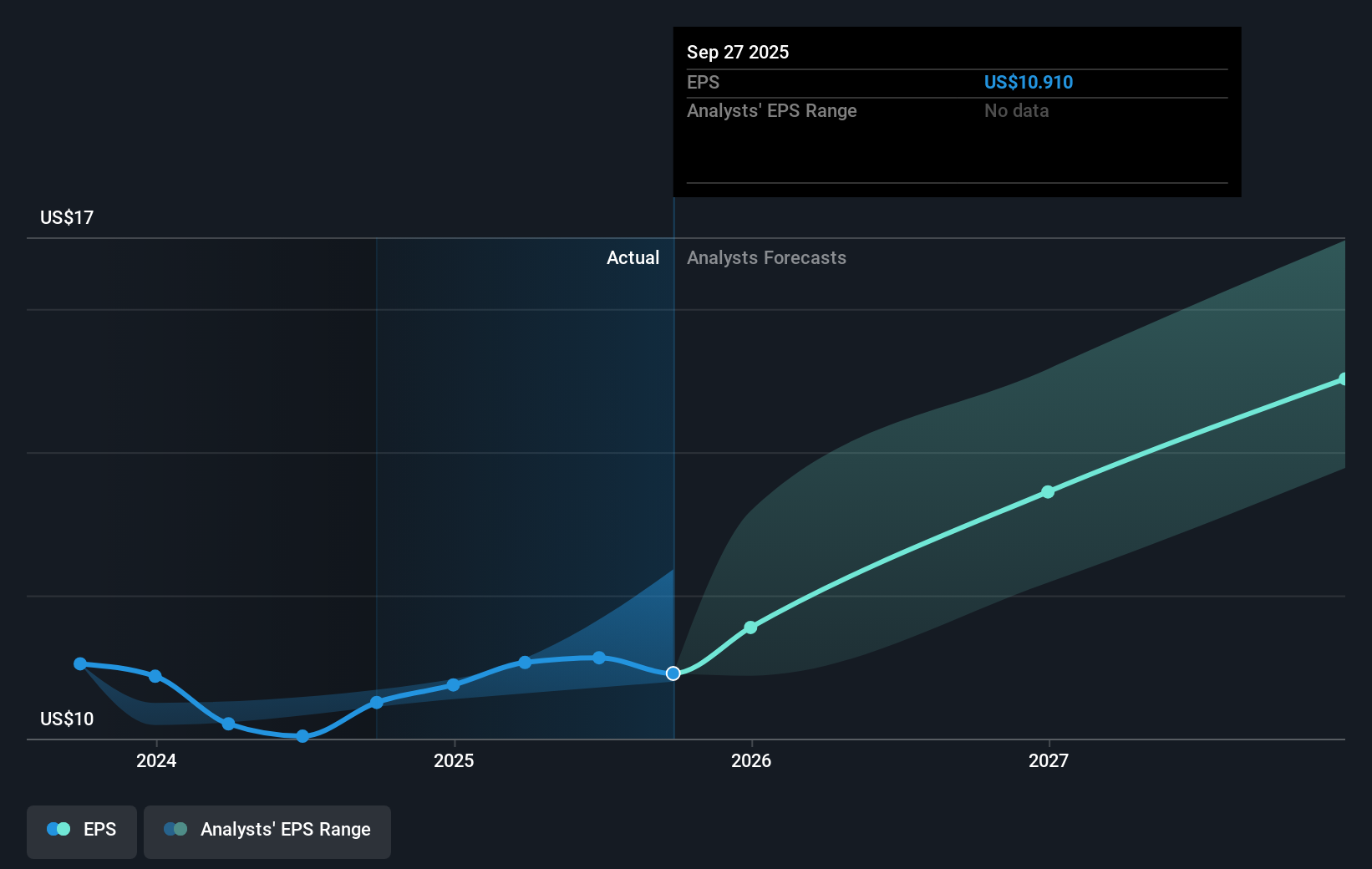Toggle Analysts' EPS Range series visibility
1372x869 pixels.
[267, 831]
